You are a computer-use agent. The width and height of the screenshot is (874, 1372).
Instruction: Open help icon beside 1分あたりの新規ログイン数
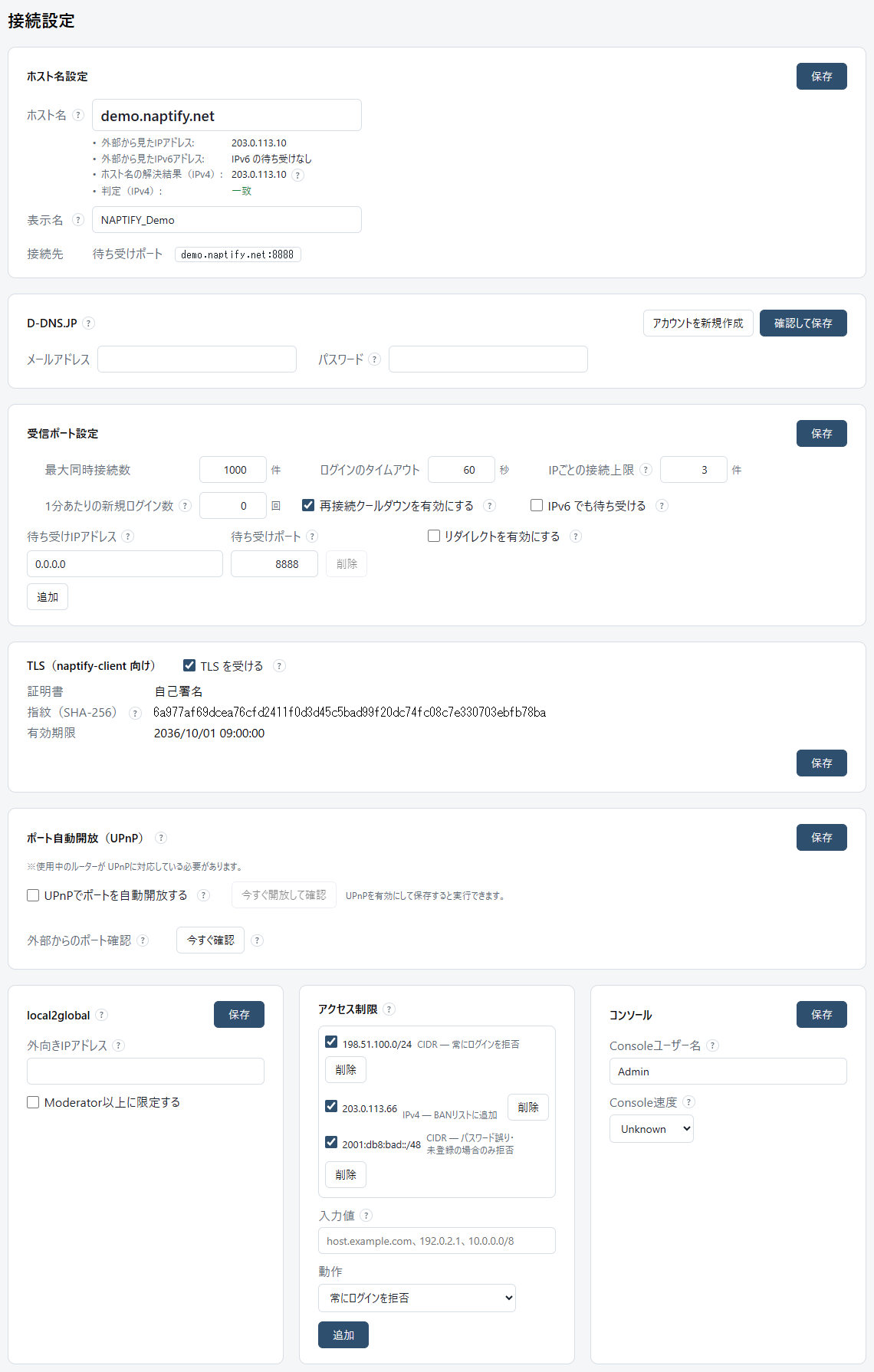185,506
